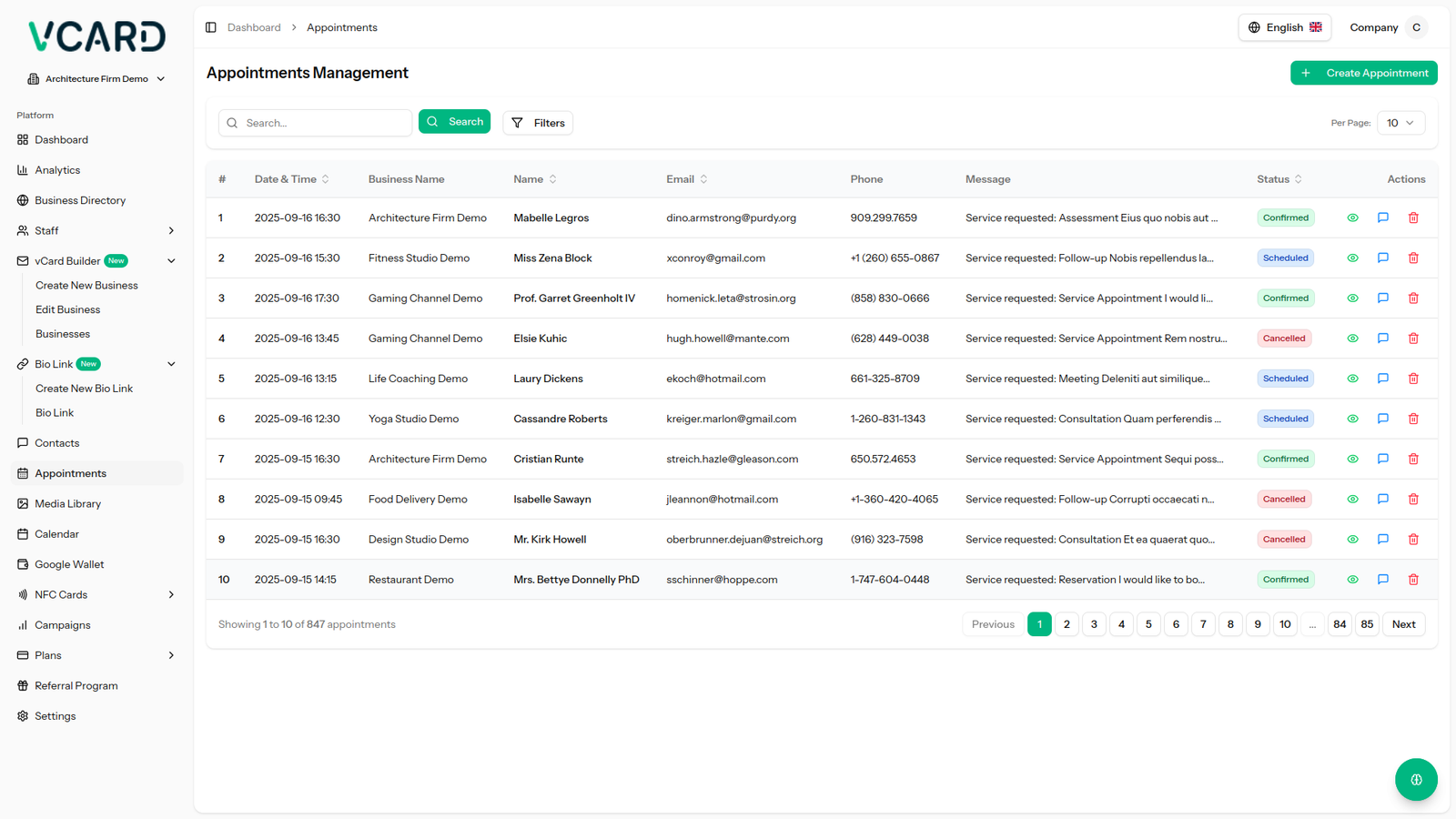Open message icon for Miss Zena Block

[1382, 258]
